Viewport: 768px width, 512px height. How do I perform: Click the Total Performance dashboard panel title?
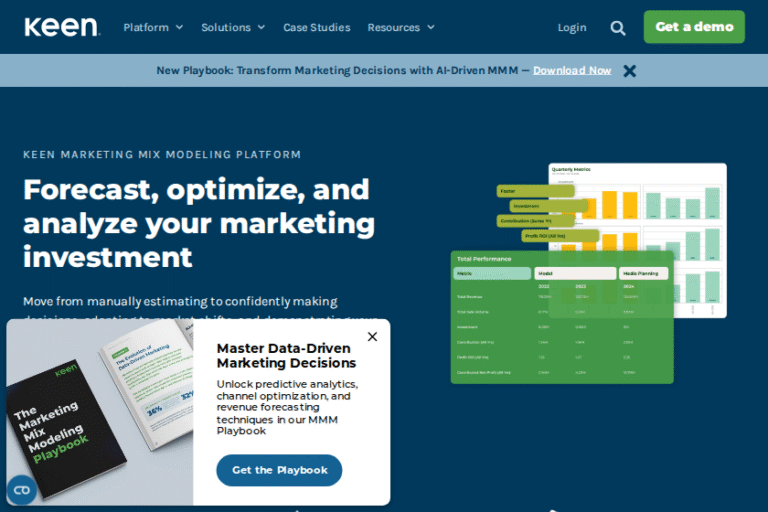point(485,259)
